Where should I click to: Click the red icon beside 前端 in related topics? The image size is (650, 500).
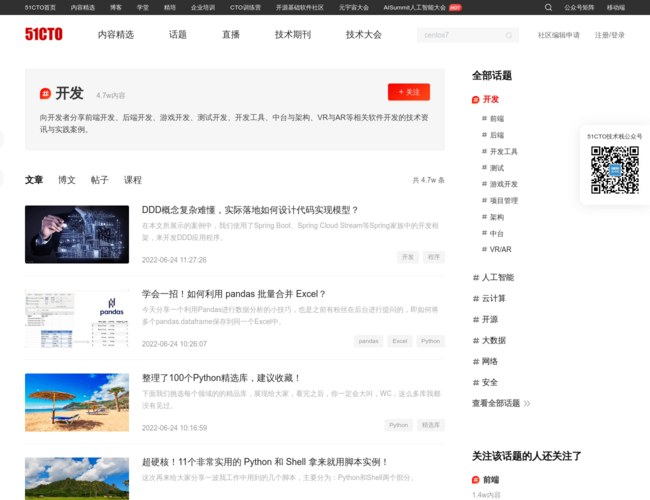pyautogui.click(x=475, y=480)
